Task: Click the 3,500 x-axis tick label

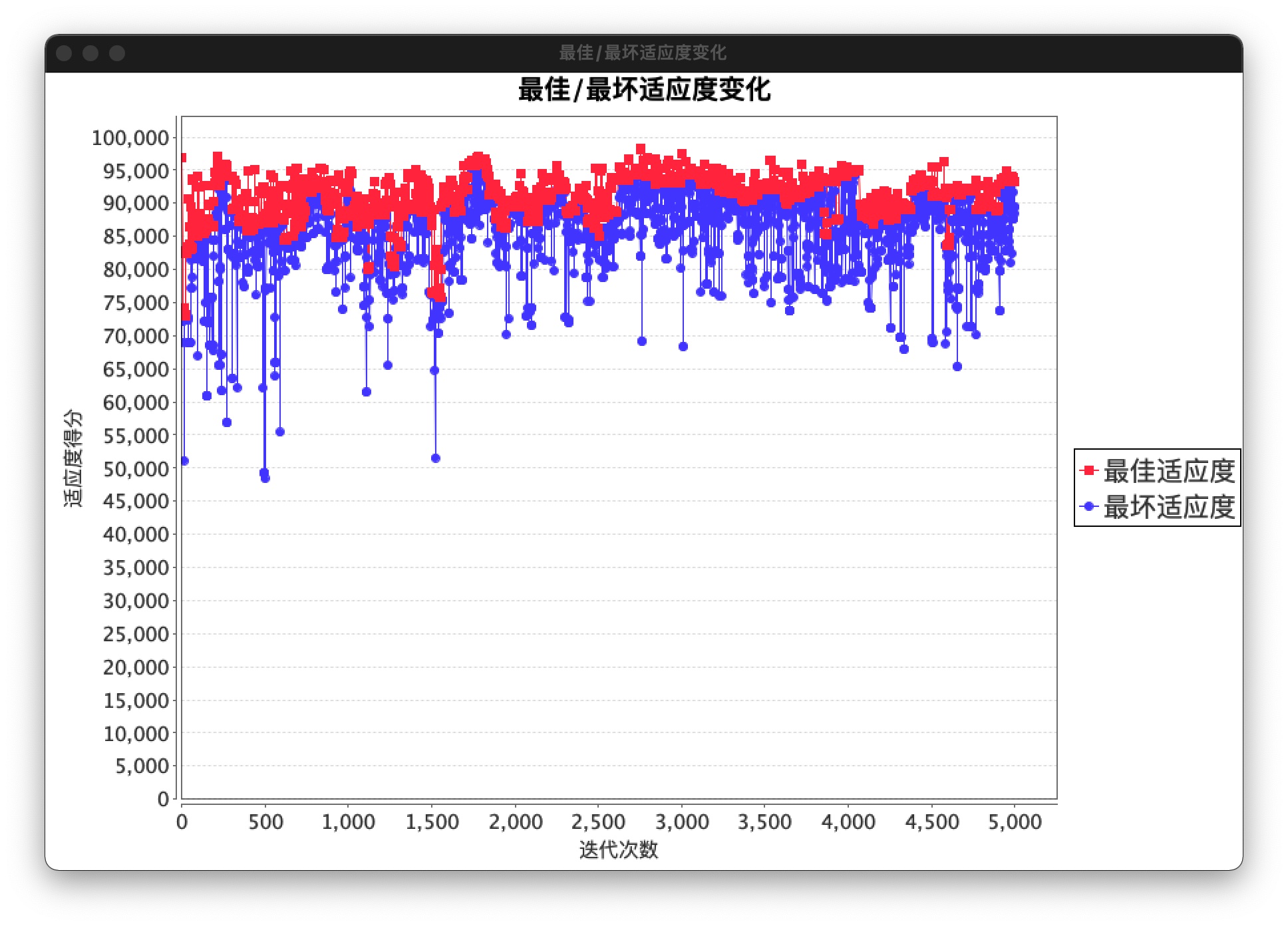Action: coord(765,822)
